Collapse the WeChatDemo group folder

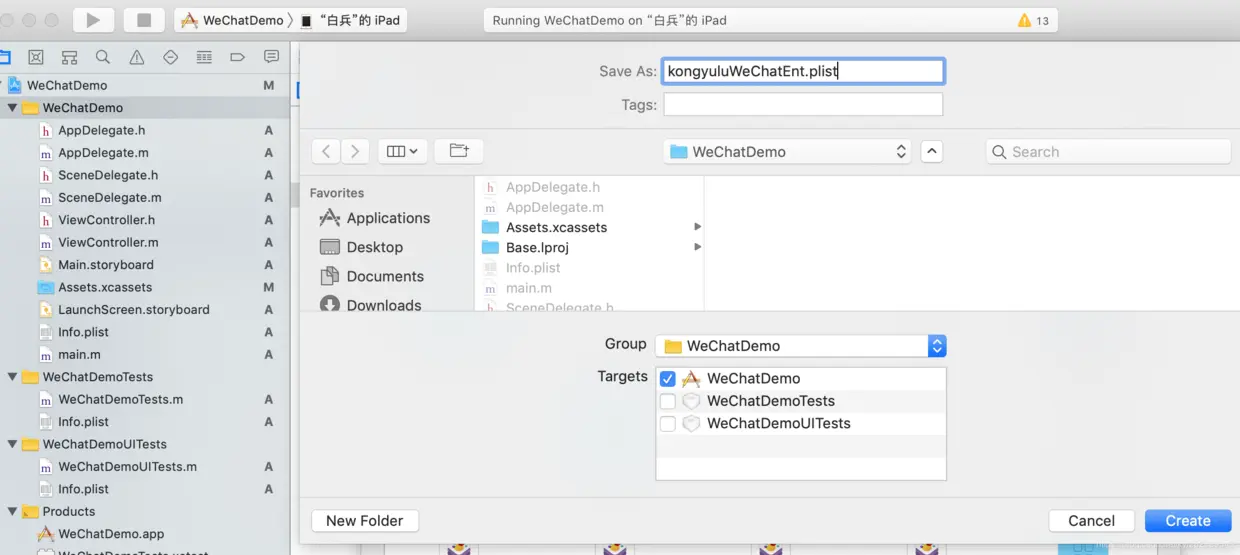[13, 108]
